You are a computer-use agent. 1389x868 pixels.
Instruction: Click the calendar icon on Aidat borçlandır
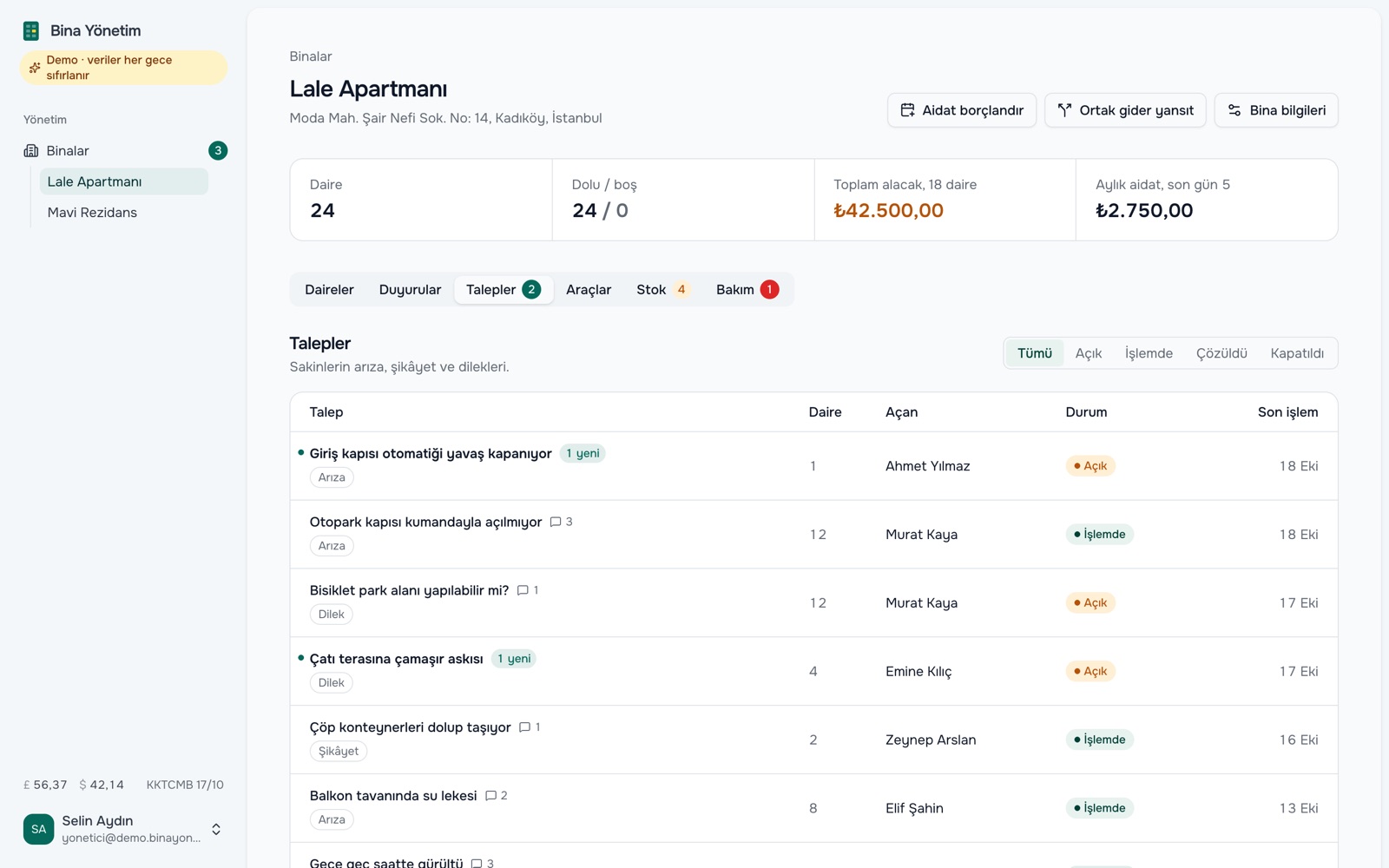[907, 110]
